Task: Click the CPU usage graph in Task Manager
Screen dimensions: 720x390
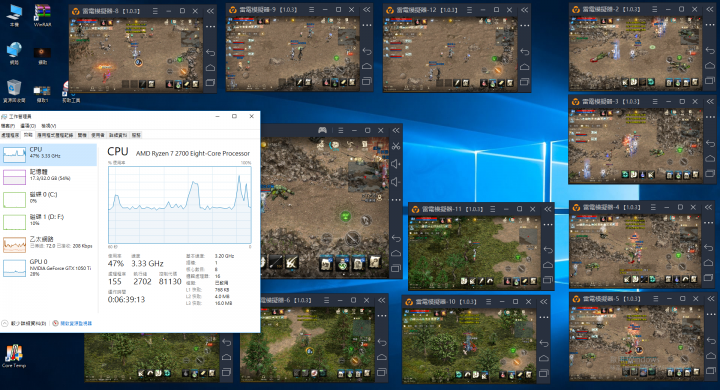Action: [180, 205]
